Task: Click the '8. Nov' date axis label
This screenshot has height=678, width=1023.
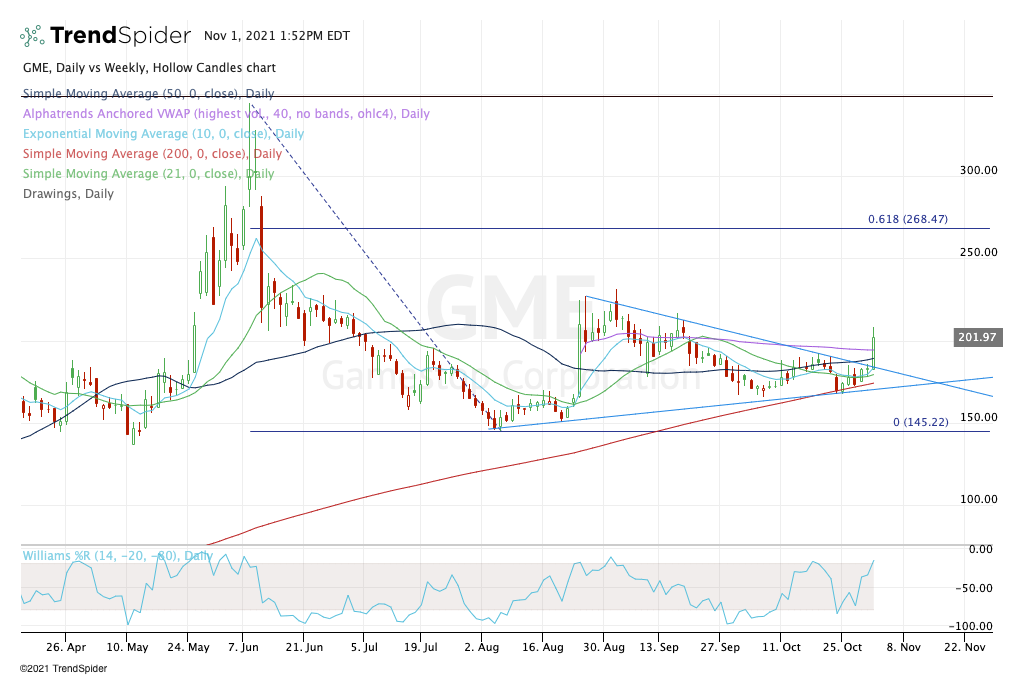Action: (x=904, y=647)
